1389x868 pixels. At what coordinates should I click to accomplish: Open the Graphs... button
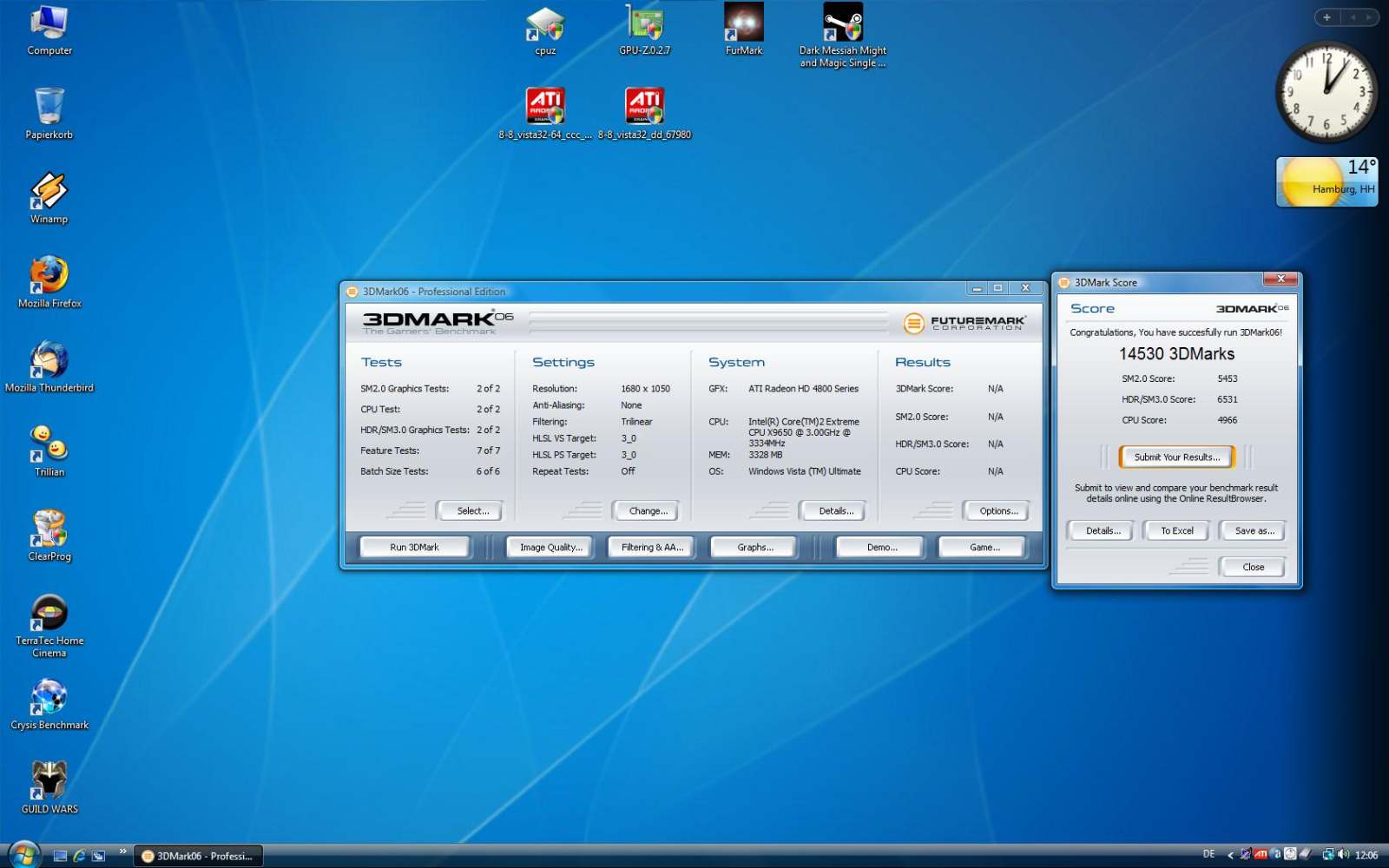754,548
